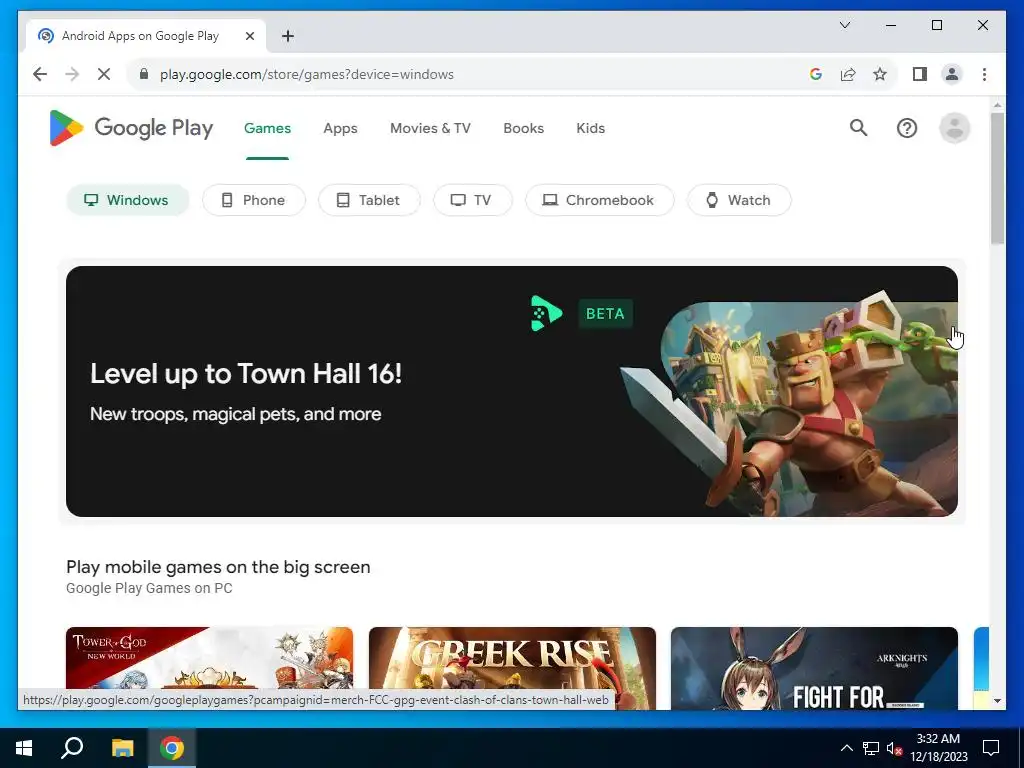The image size is (1024, 768).
Task: Open the Greek Rise game card
Action: point(512,668)
